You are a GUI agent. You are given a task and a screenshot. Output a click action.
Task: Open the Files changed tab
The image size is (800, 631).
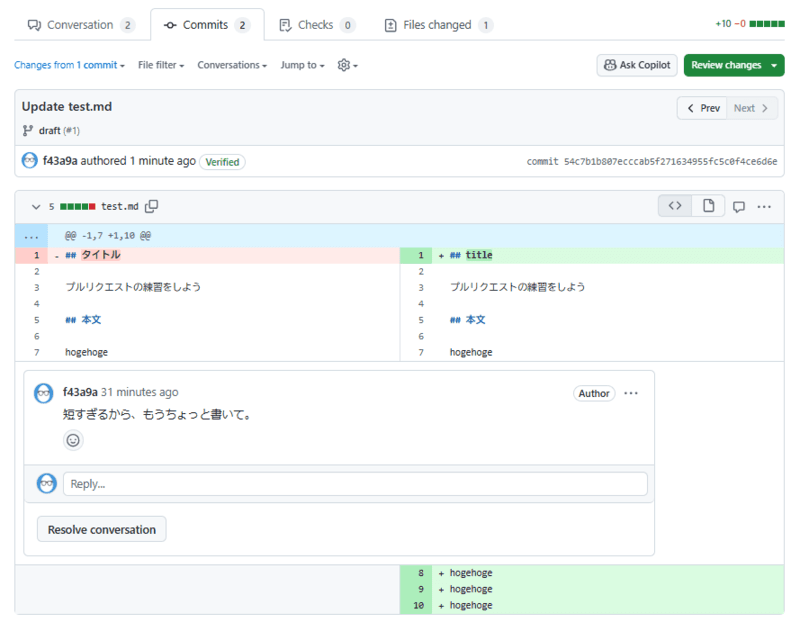[x=439, y=25]
